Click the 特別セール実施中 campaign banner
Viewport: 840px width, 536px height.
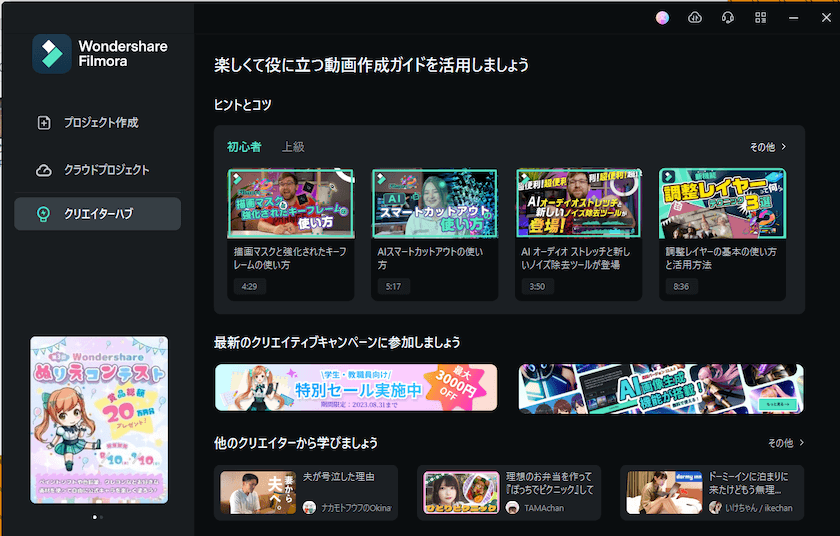click(x=356, y=387)
